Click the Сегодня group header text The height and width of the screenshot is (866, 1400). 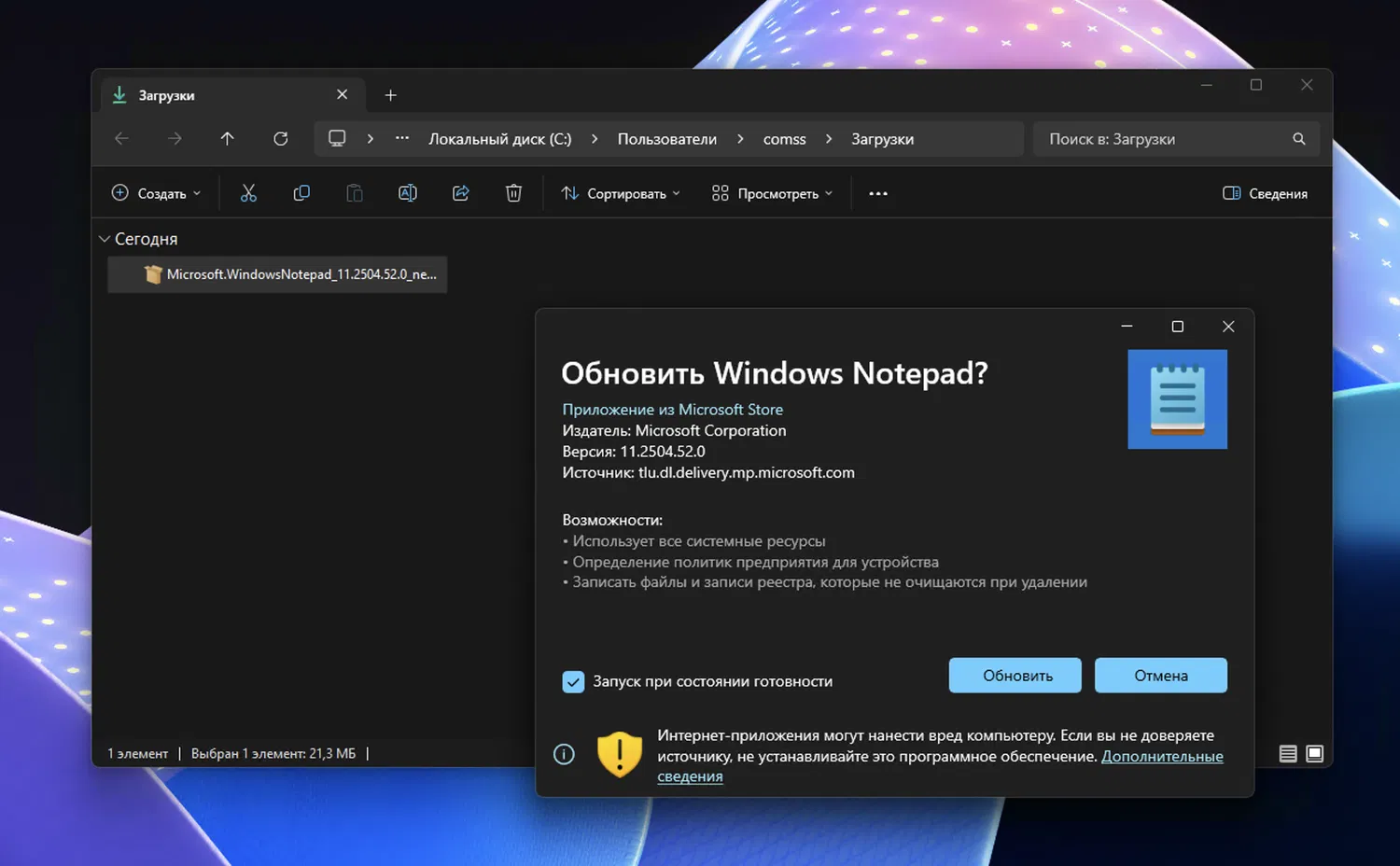coord(146,239)
